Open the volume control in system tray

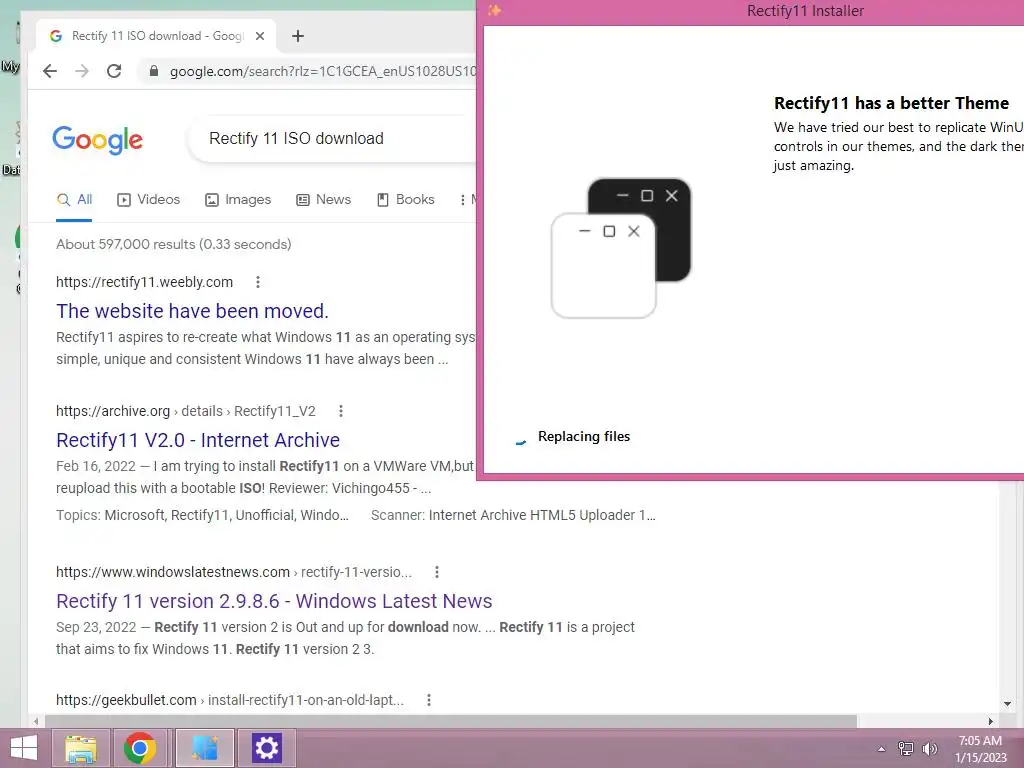pos(930,749)
